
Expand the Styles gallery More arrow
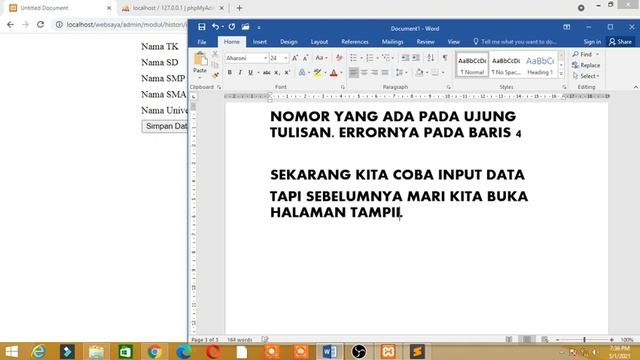coord(561,74)
